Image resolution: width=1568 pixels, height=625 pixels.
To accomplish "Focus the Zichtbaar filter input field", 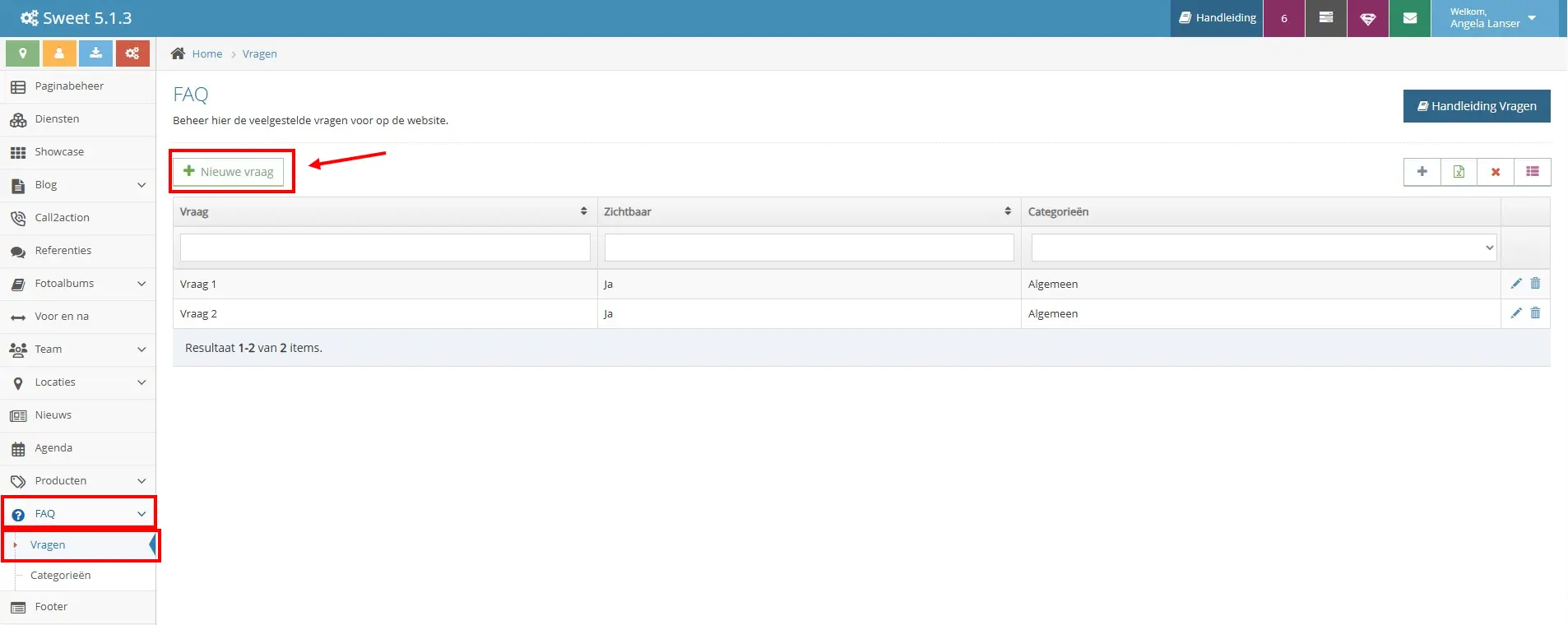I will pyautogui.click(x=810, y=248).
